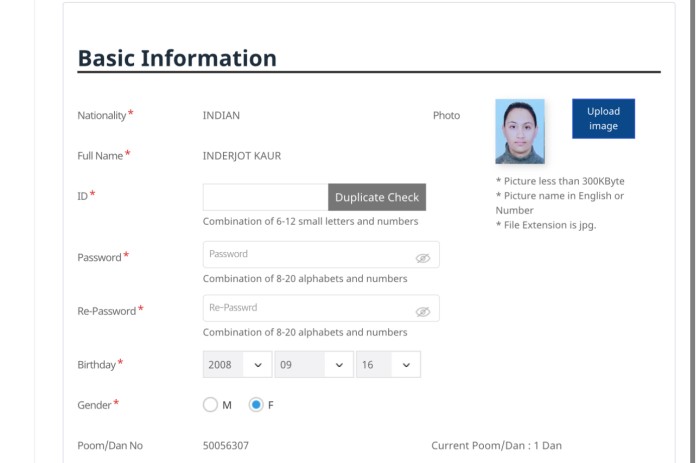
Task: Click the Basic Information heading
Action: tap(177, 58)
